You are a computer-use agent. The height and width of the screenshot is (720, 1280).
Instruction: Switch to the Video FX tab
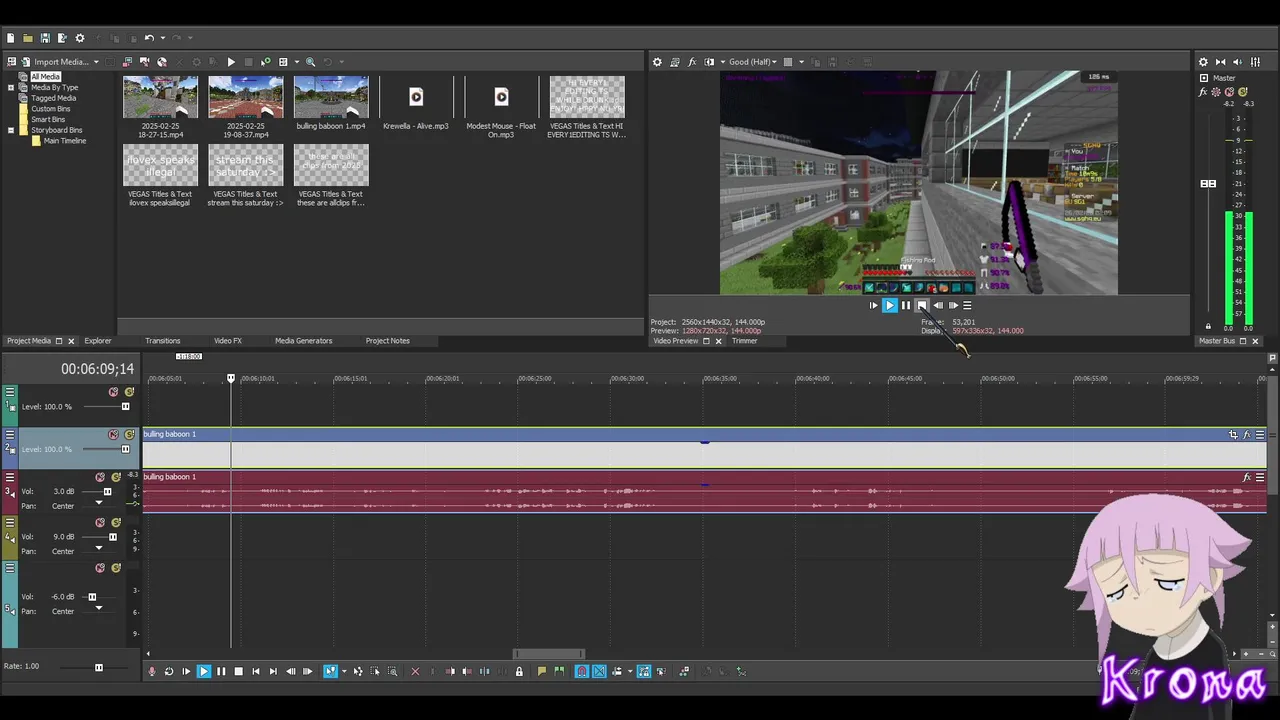point(228,341)
